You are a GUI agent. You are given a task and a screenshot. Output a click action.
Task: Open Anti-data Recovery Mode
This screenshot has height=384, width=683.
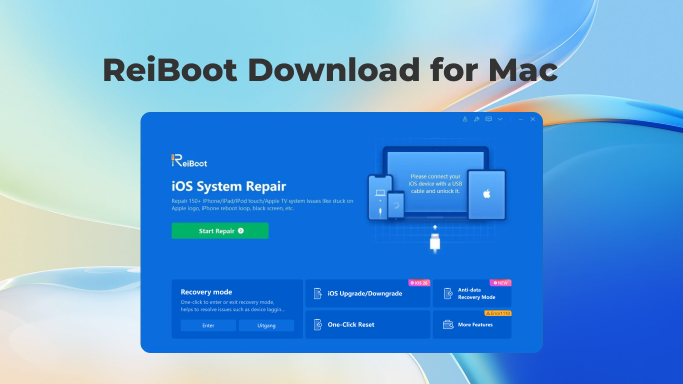(x=472, y=293)
